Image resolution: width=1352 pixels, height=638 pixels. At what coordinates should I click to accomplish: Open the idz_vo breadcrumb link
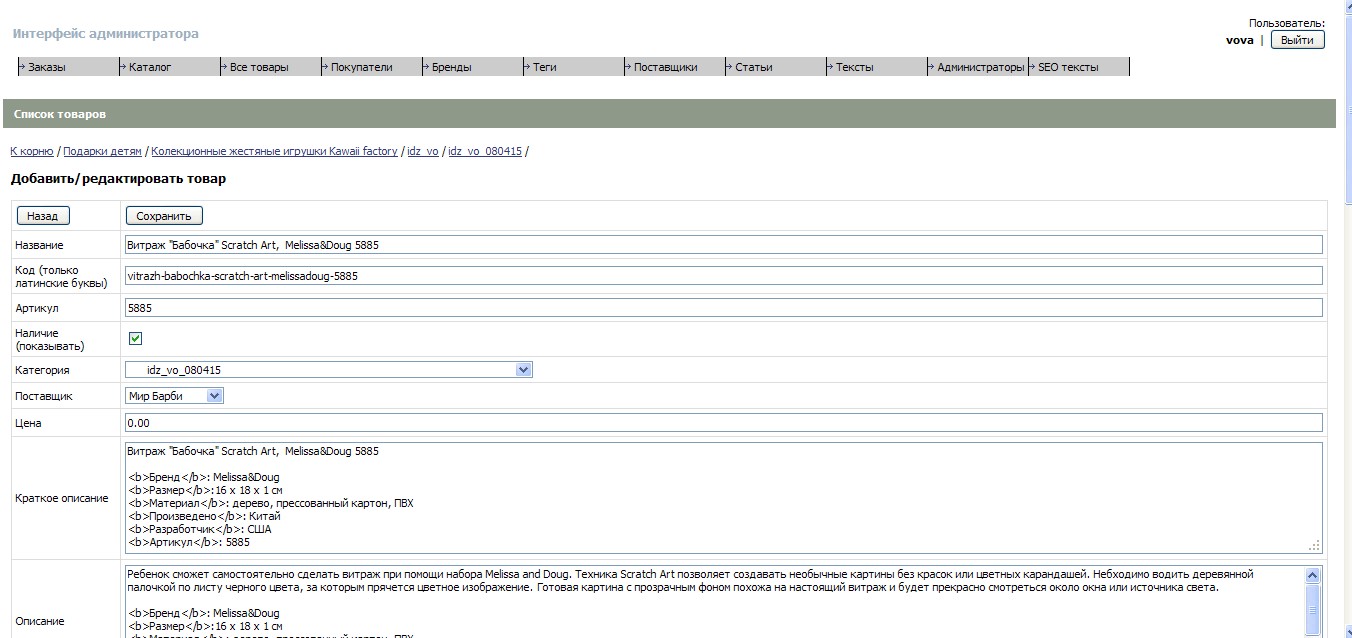[423, 151]
